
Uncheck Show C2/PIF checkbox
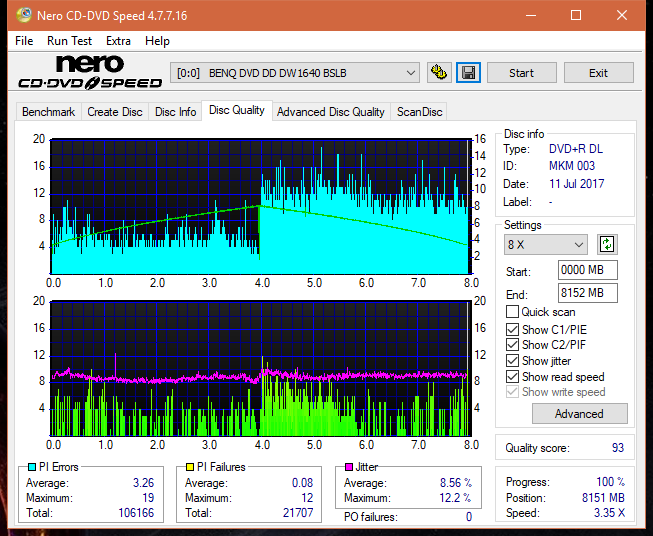(512, 345)
